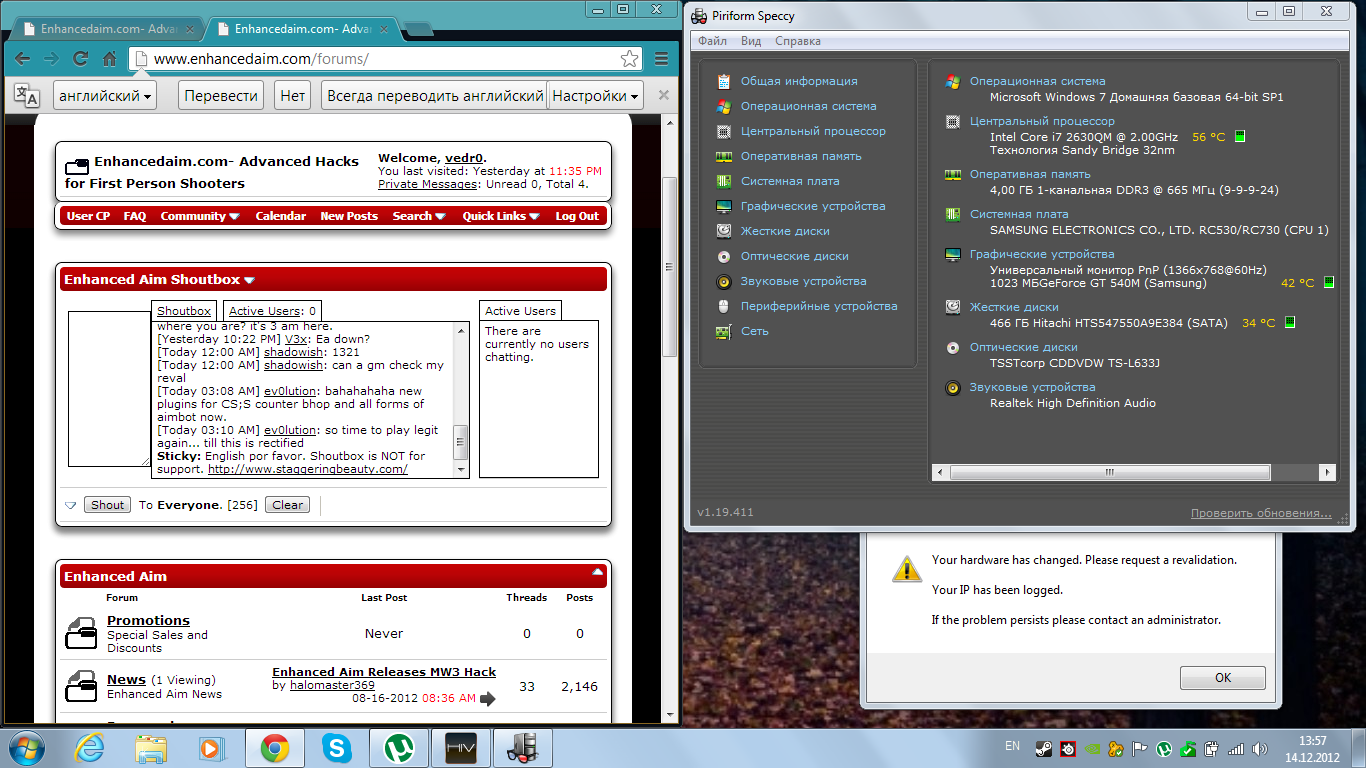The height and width of the screenshot is (768, 1366).
Task: Open uTorrent tray icon
Action: coord(1164,748)
